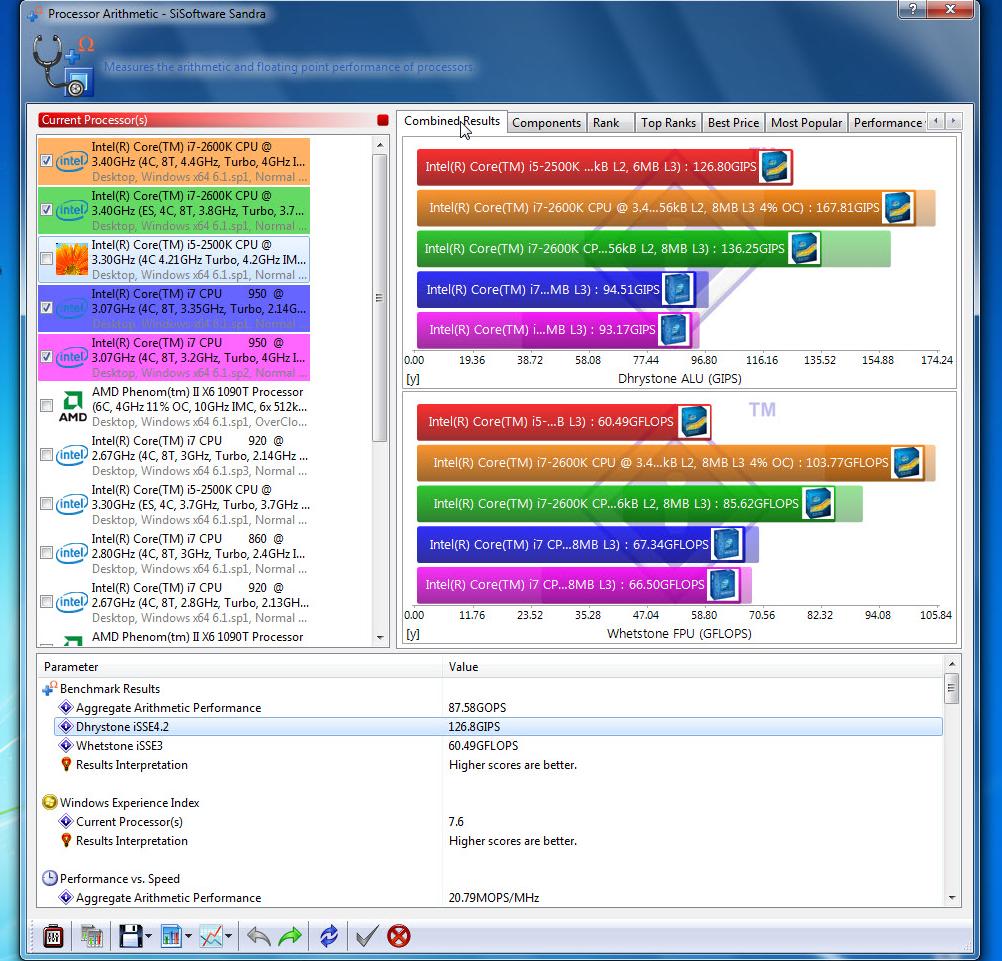The width and height of the screenshot is (1002, 961).
Task: Open the benchmark options icon in bottom toolbar
Action: (x=53, y=937)
